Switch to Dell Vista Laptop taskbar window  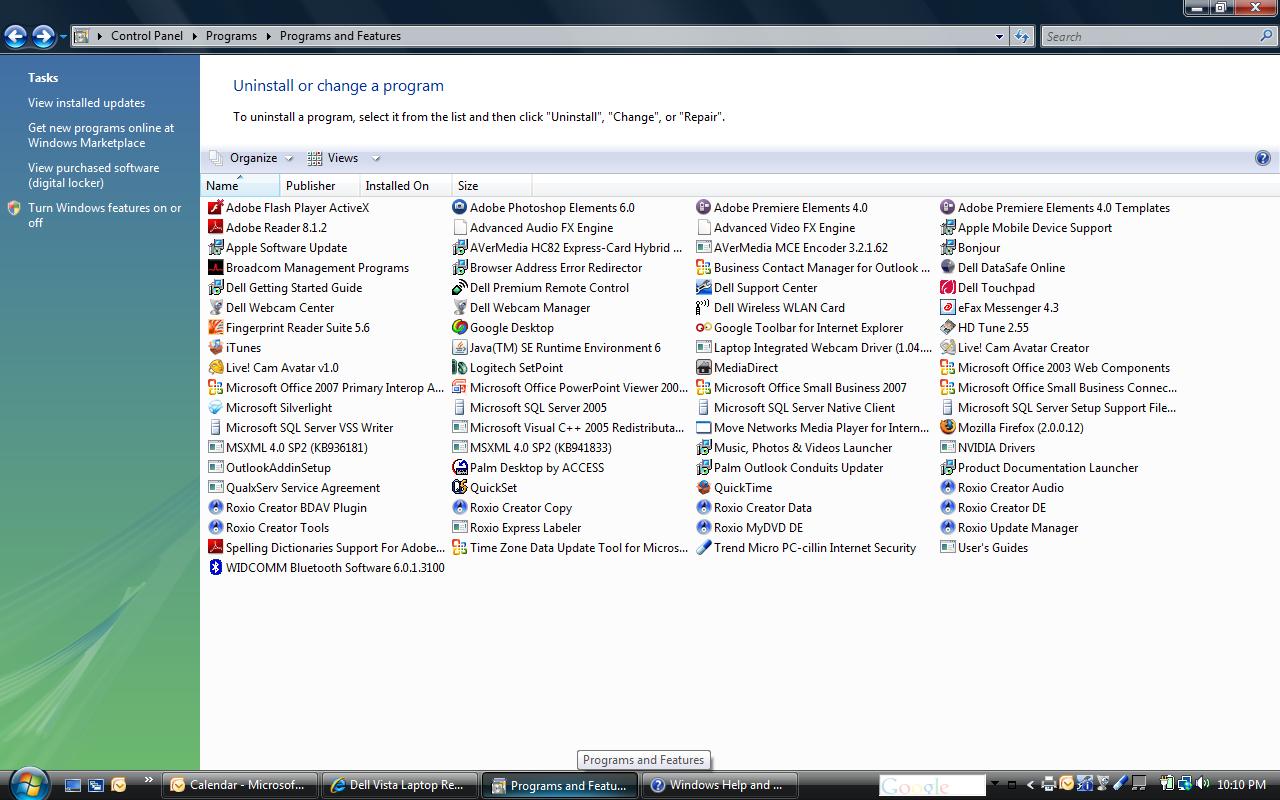click(398, 785)
